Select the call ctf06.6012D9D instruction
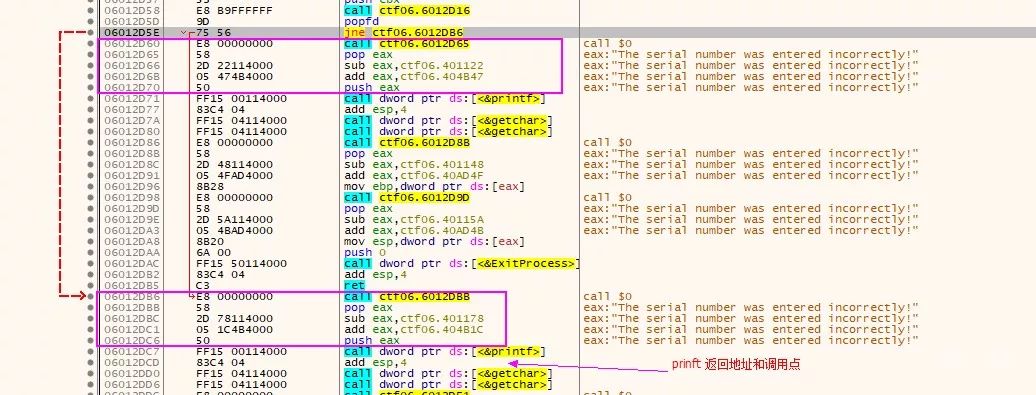This screenshot has height=395, width=1036. (407, 198)
